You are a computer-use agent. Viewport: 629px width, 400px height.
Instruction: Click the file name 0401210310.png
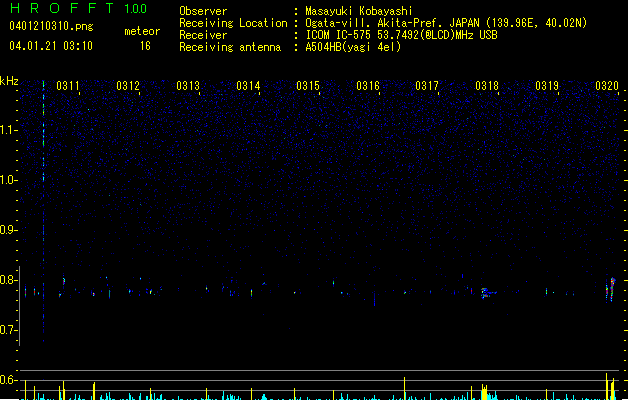[x=51, y=26]
